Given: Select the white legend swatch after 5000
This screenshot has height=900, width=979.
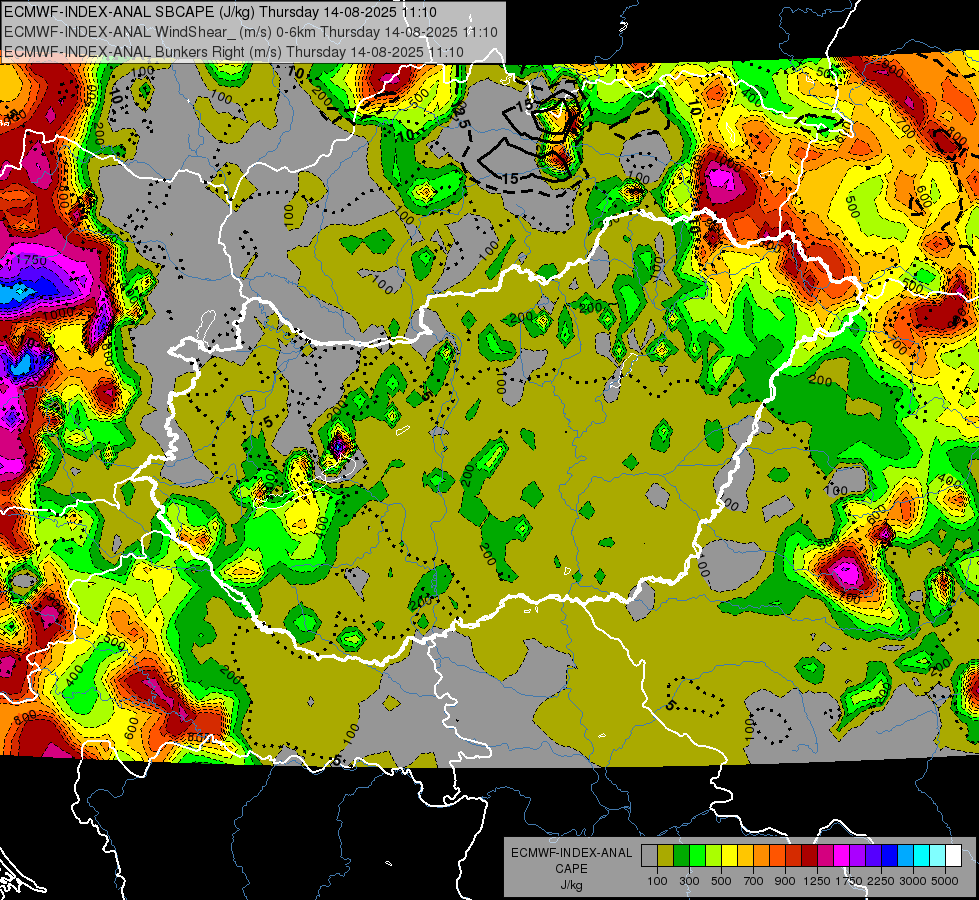Looking at the screenshot, I should pyautogui.click(x=953, y=856).
